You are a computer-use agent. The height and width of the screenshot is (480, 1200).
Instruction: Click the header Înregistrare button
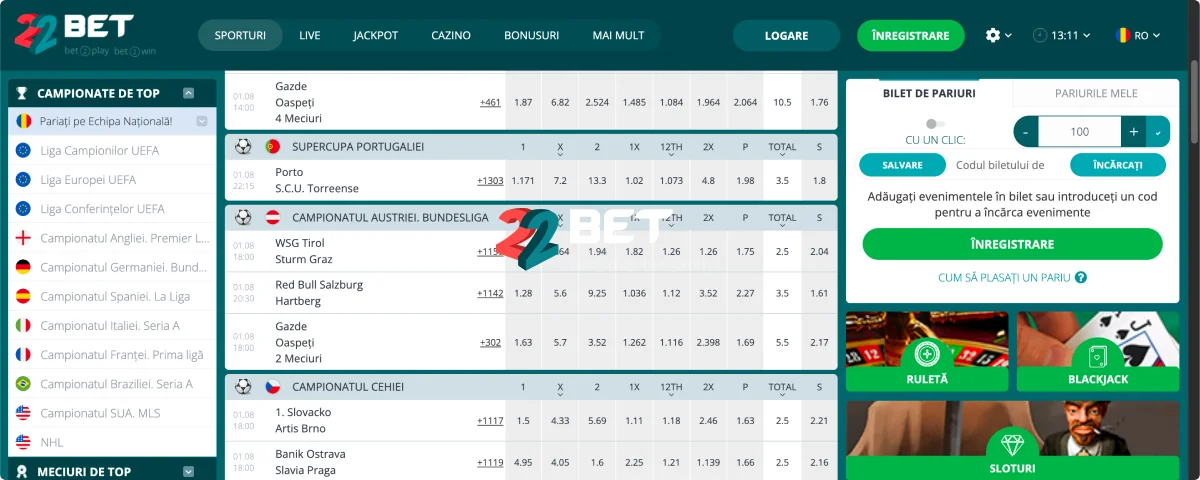pos(910,35)
